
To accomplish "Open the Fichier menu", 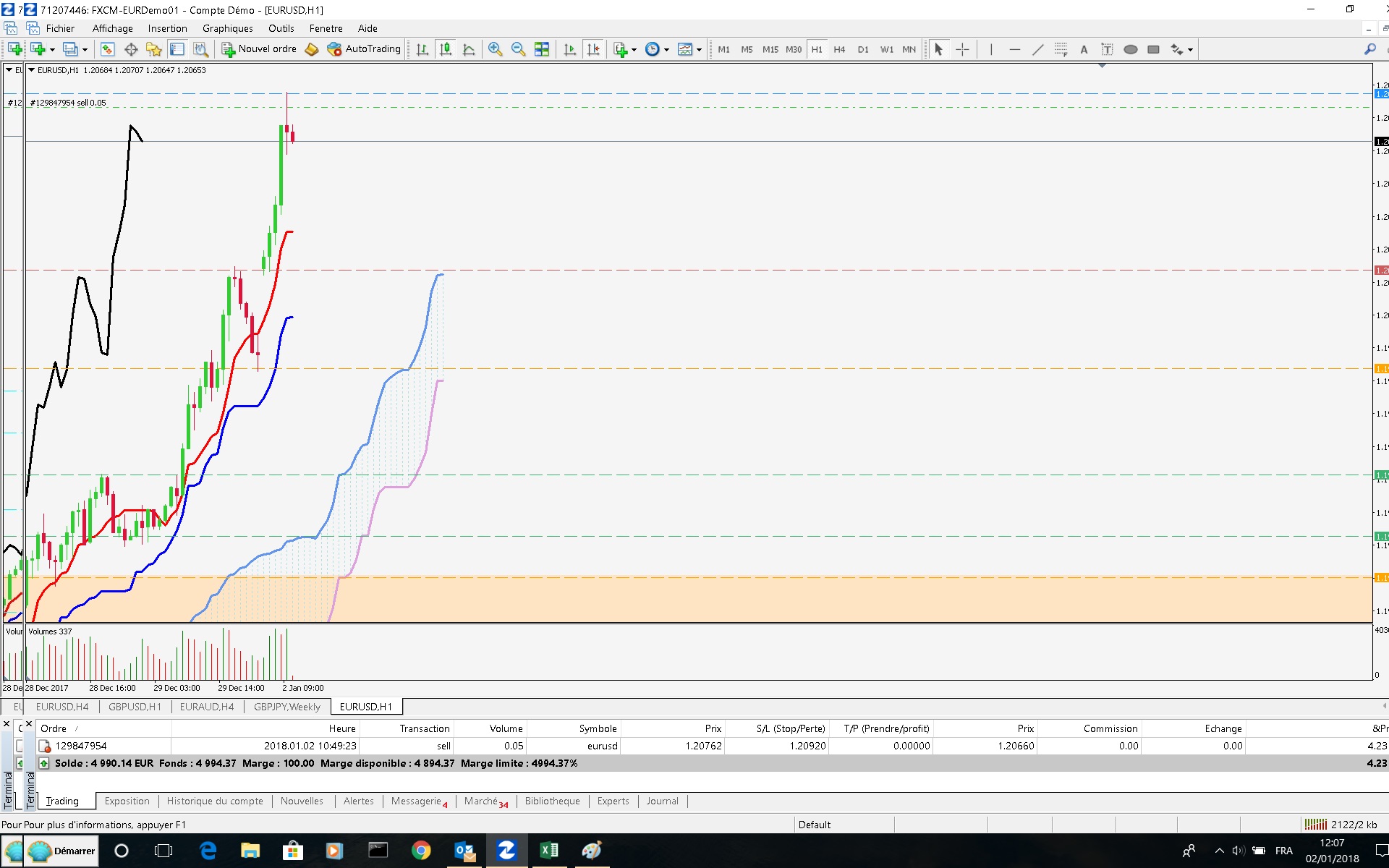I will coord(60,28).
